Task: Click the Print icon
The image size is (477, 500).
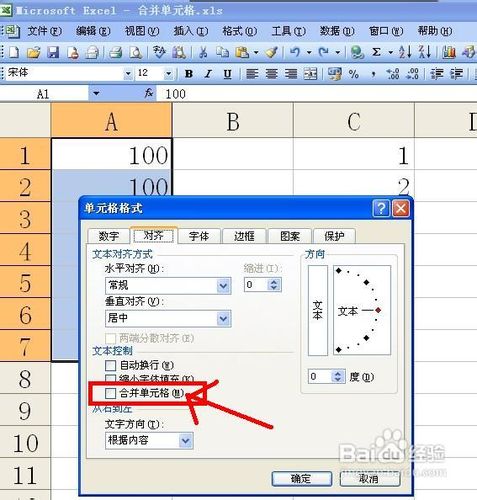Action: click(116, 52)
